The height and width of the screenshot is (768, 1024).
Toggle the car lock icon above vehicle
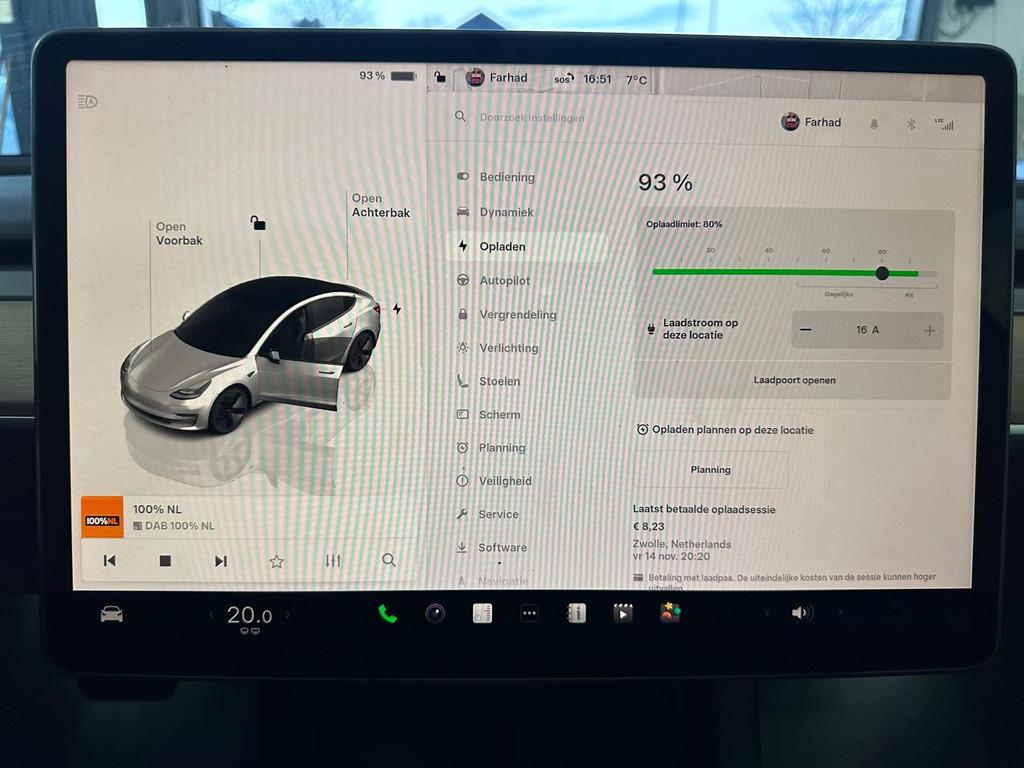(x=258, y=223)
